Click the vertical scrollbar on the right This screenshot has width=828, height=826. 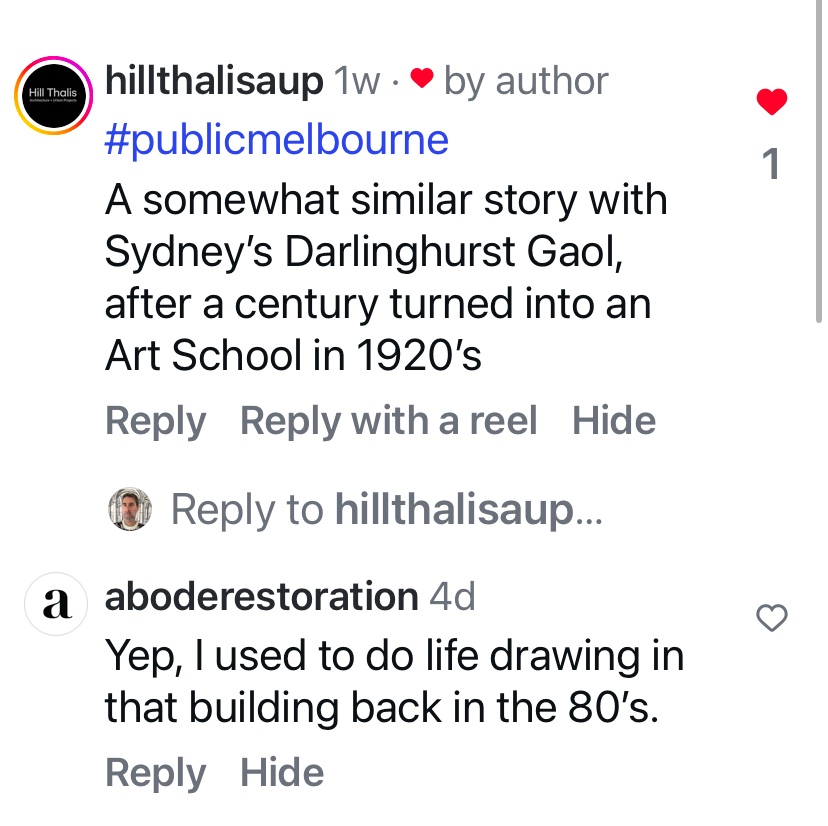pos(819,160)
